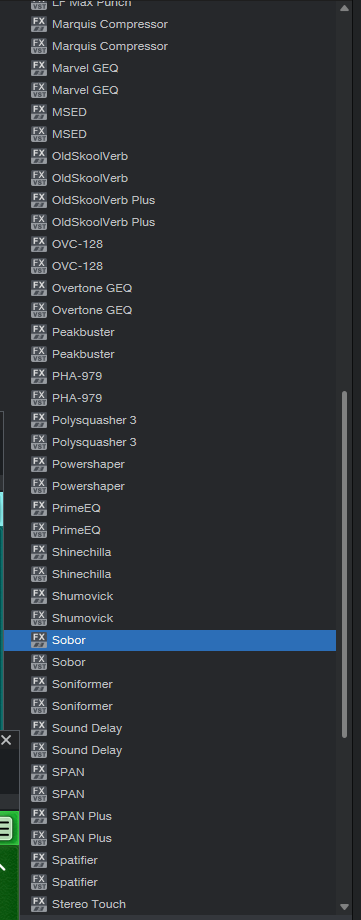Open the green hamburger menu button
The width and height of the screenshot is (361, 920).
pyautogui.click(x=4, y=828)
